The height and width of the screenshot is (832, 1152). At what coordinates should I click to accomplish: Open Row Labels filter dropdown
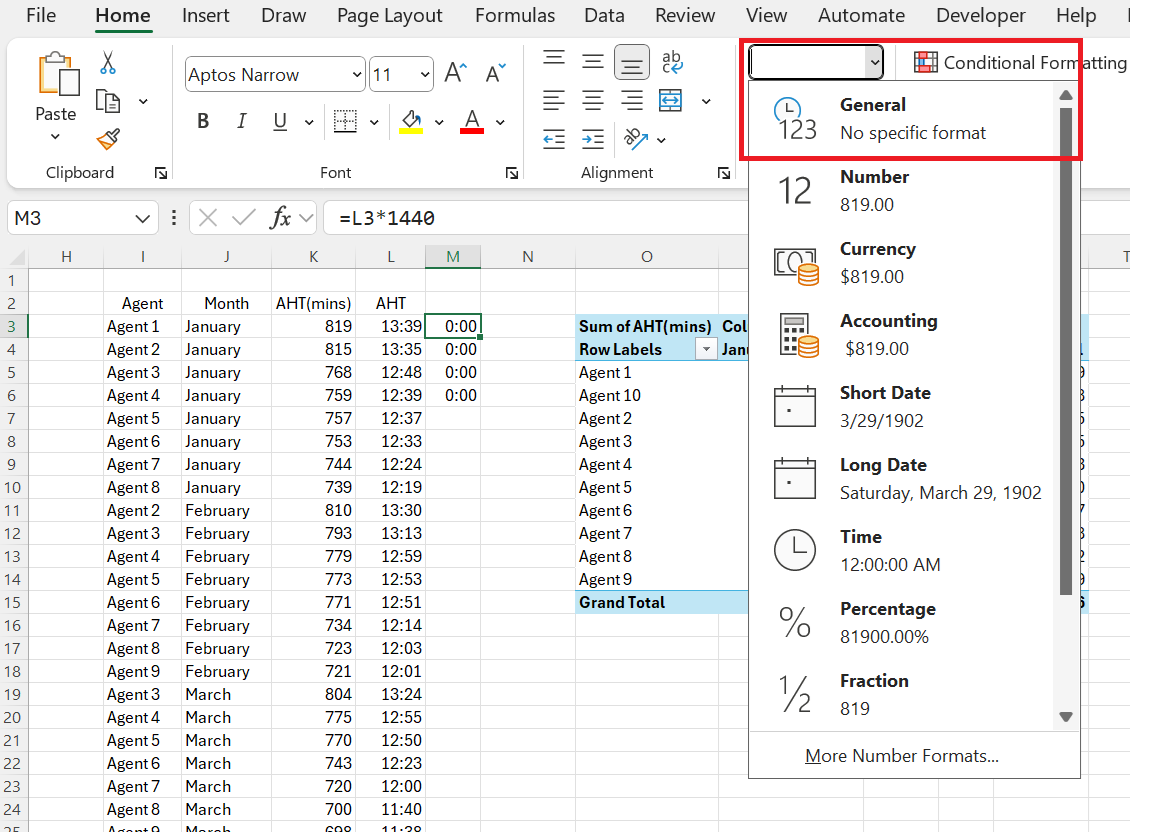(x=706, y=349)
